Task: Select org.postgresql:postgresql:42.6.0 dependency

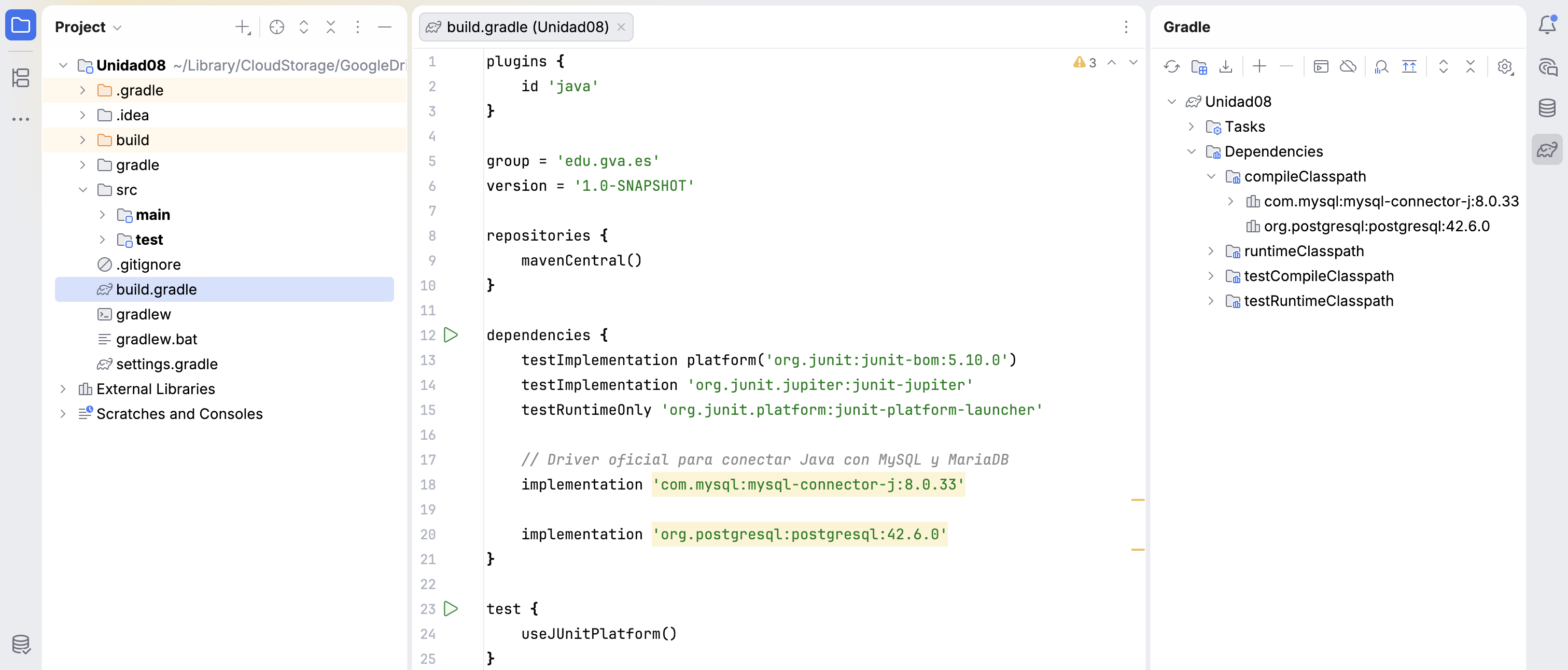Action: click(1367, 227)
